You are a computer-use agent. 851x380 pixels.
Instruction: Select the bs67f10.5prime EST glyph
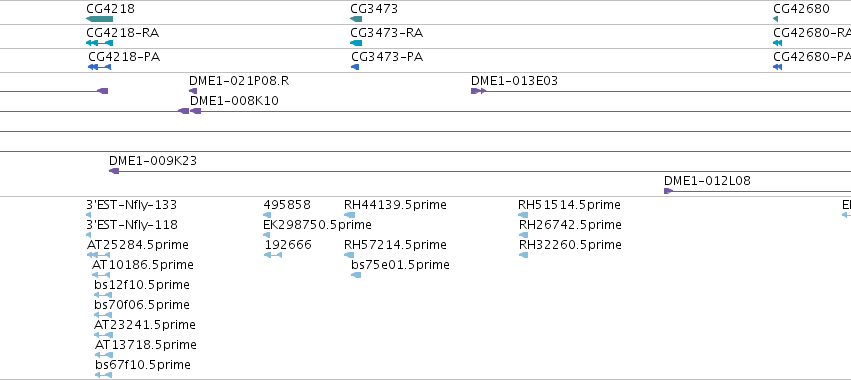coord(103,375)
